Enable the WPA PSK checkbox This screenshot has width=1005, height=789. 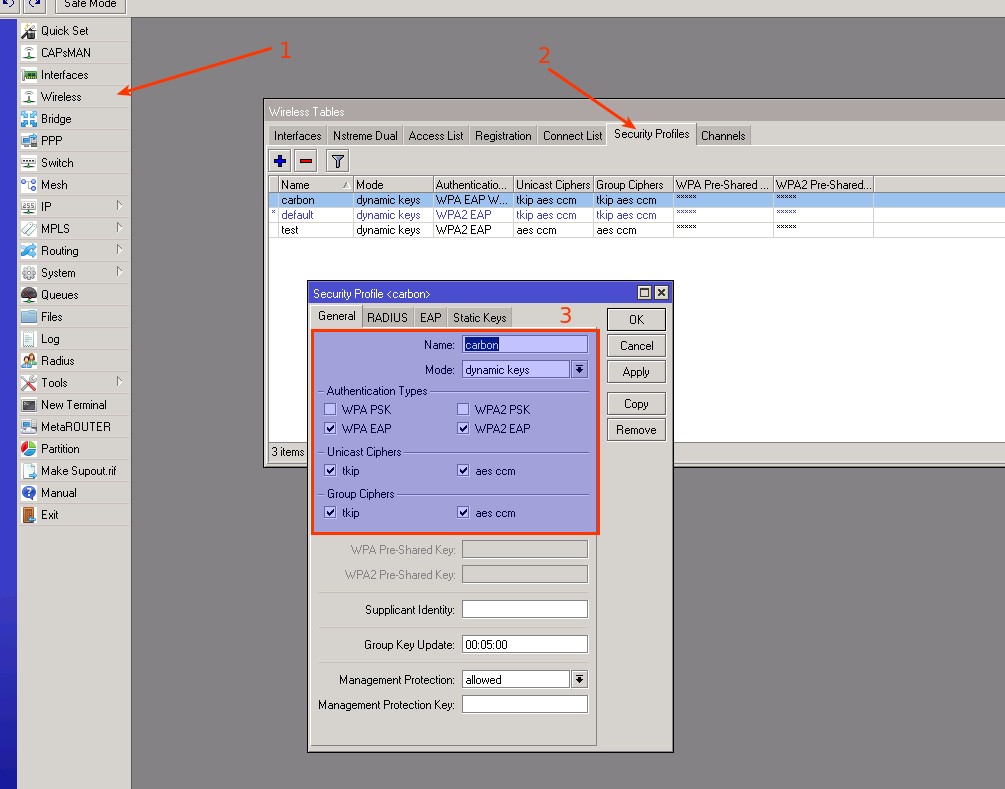tap(331, 409)
